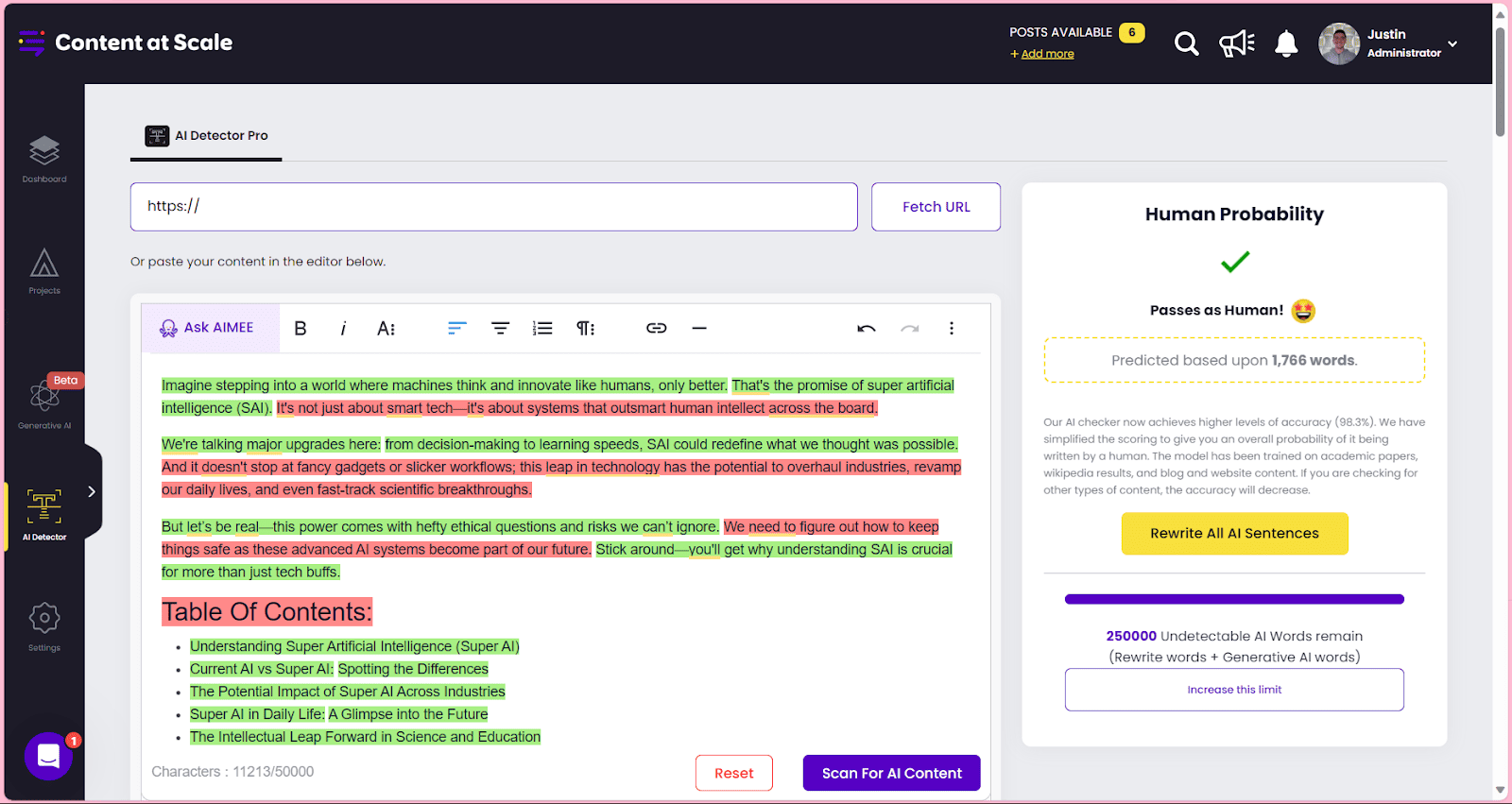The height and width of the screenshot is (804, 1512).
Task: Set left text alignment
Action: [x=457, y=328]
